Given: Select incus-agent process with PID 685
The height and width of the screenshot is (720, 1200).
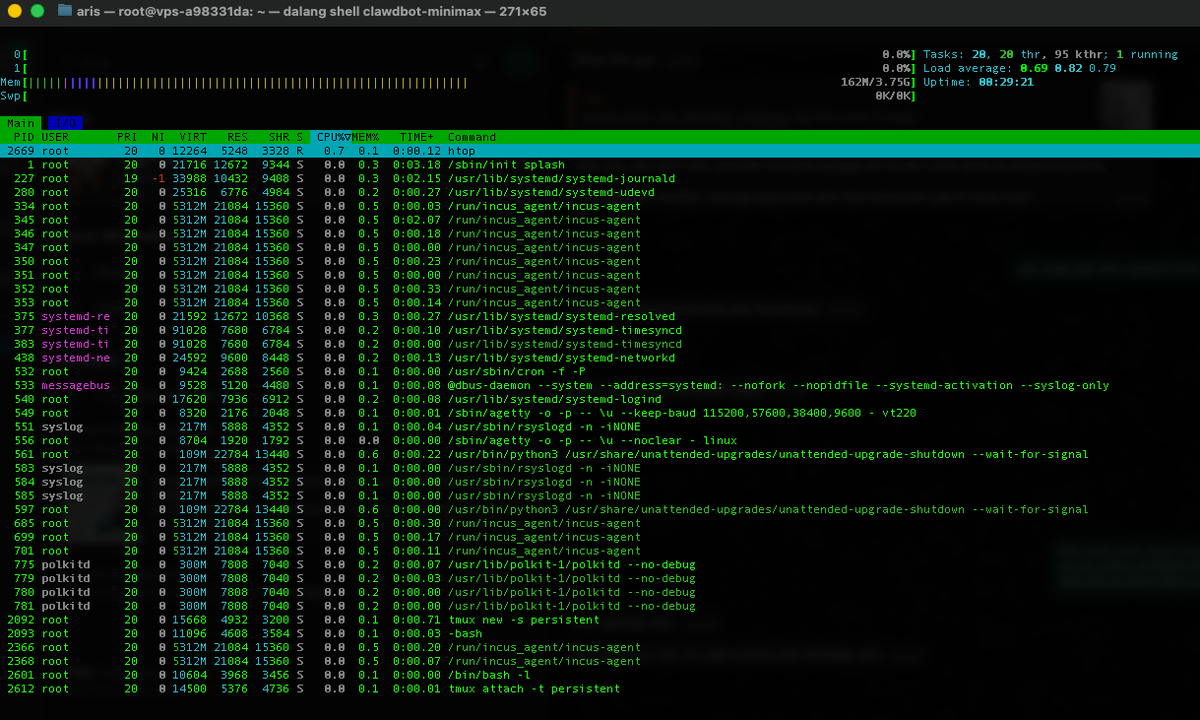Looking at the screenshot, I should 600,523.
